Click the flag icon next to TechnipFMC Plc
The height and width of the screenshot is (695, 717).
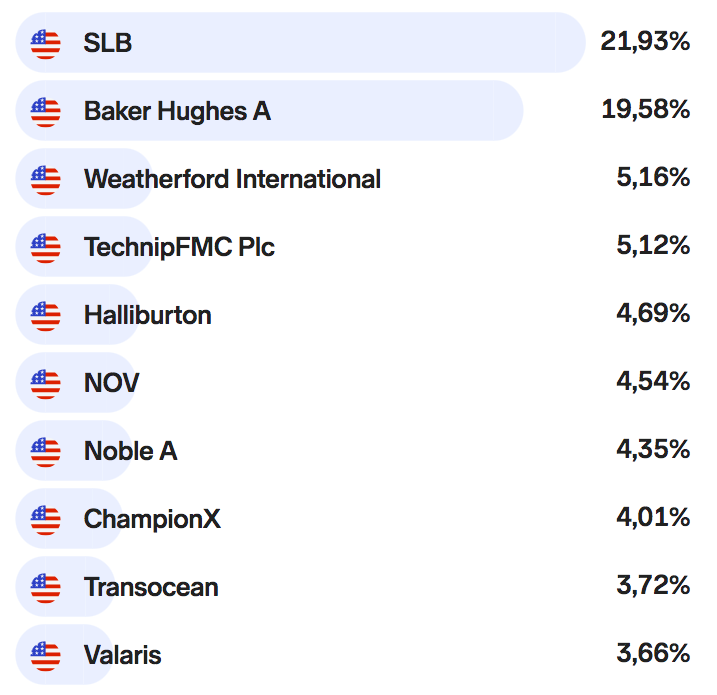(46, 247)
